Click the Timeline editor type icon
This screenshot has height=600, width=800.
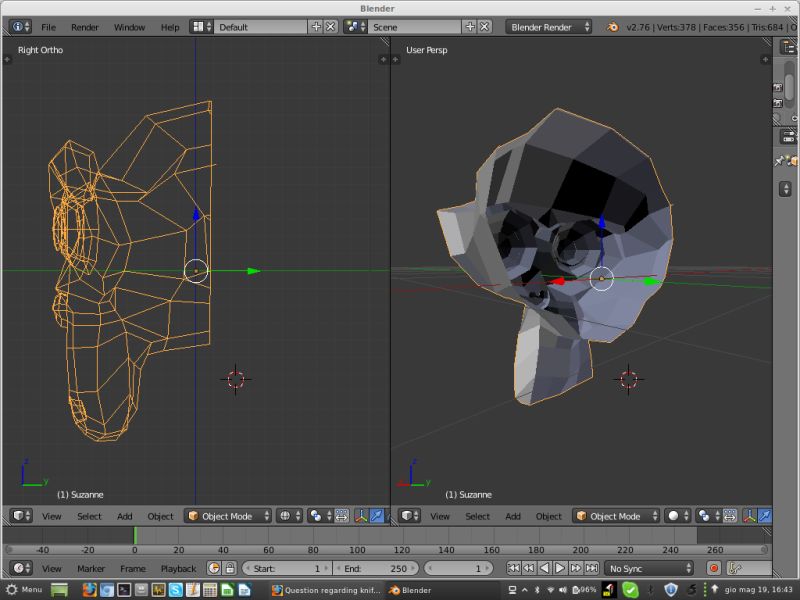coord(18,568)
